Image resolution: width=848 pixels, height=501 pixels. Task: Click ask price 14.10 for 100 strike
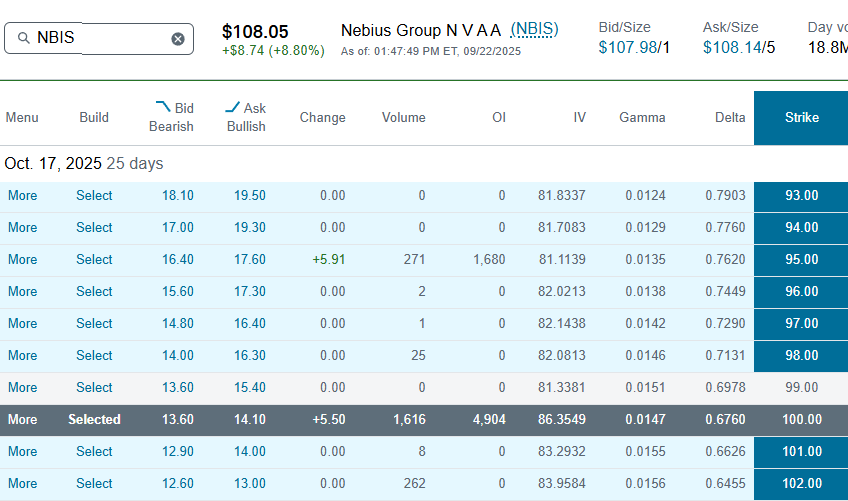point(249,419)
